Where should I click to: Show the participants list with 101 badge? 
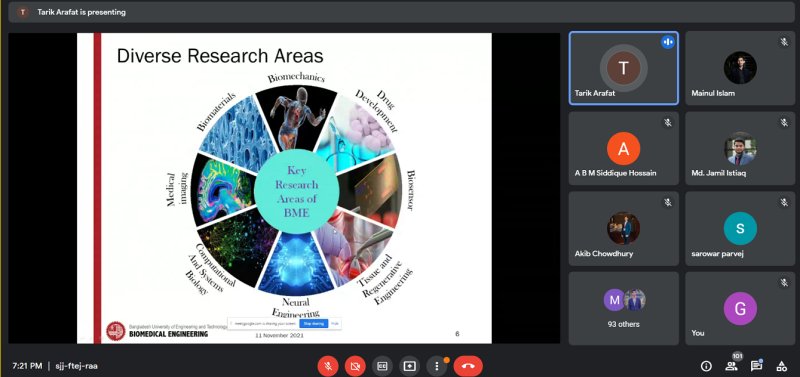732,365
